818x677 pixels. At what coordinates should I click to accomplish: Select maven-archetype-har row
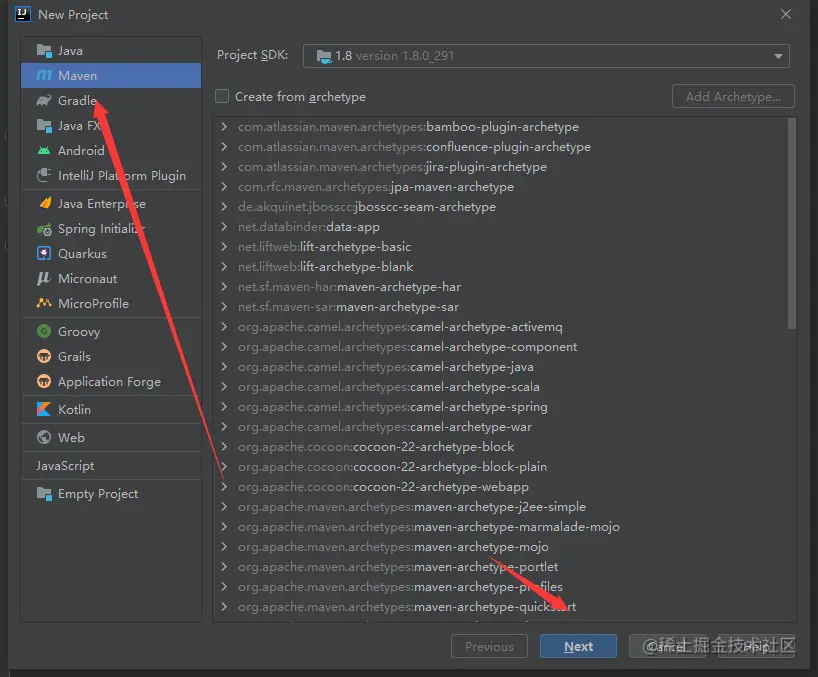coord(500,287)
